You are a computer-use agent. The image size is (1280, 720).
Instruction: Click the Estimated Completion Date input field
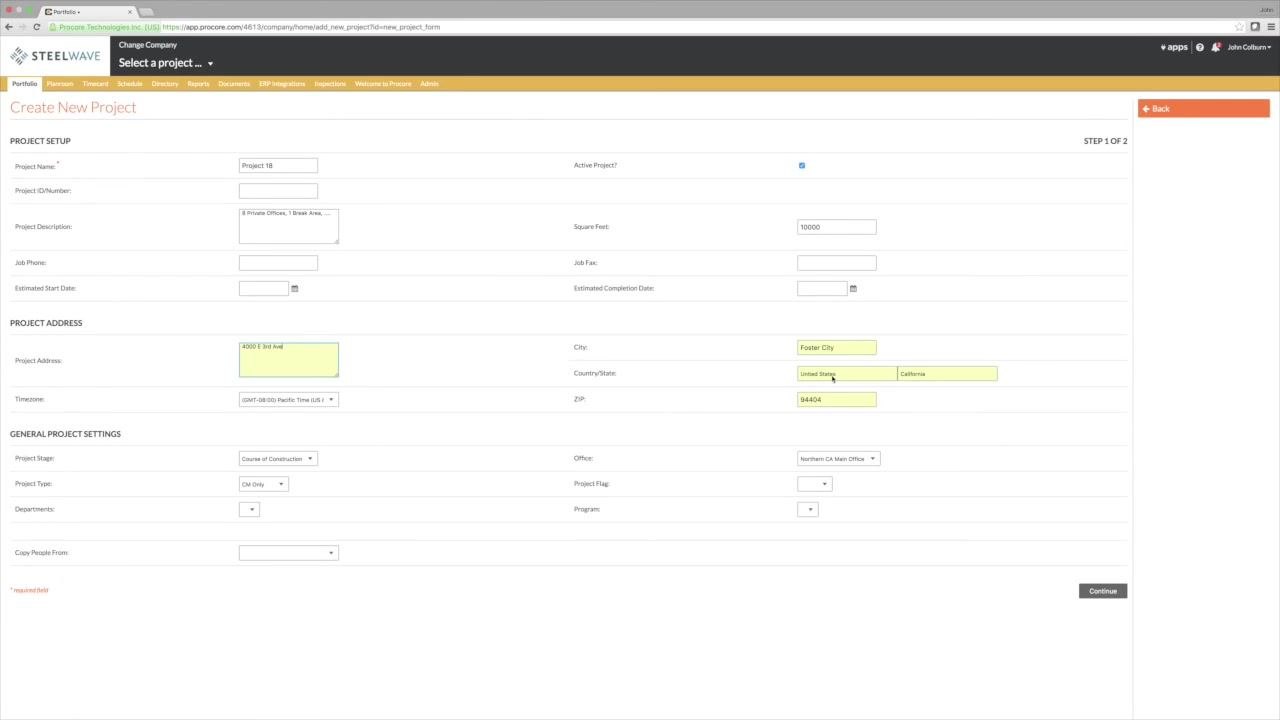click(x=822, y=288)
